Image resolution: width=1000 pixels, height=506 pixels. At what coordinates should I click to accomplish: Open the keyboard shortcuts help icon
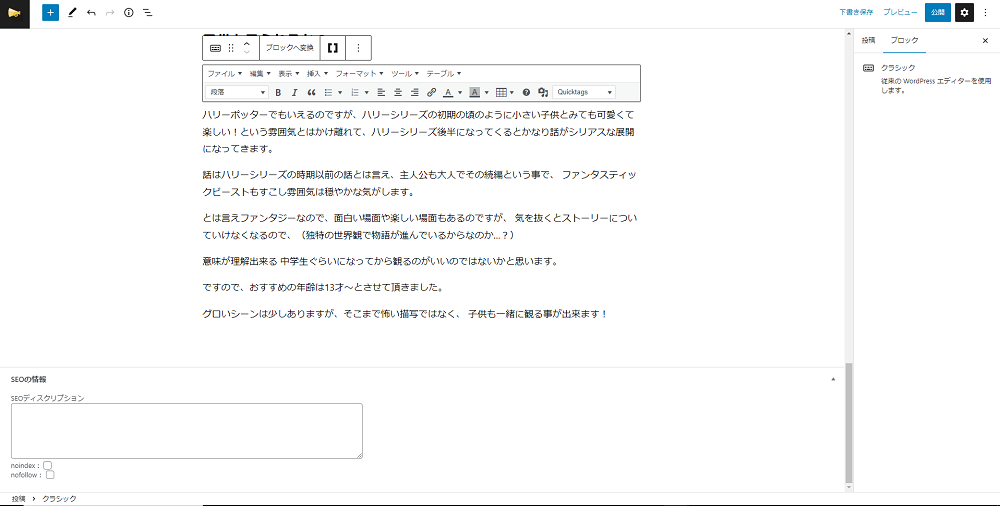tap(526, 93)
